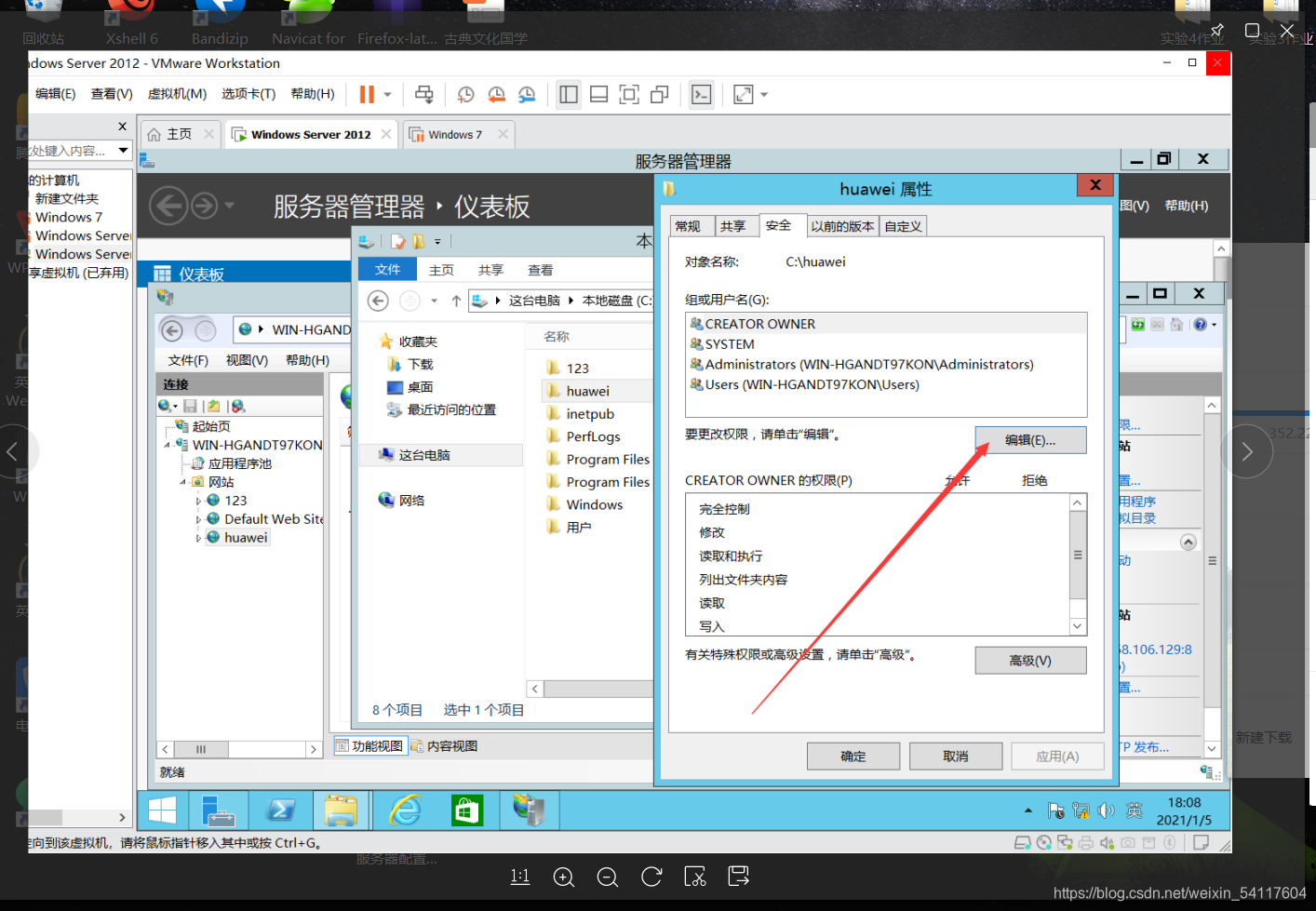Click the new folder icon in Explorer quick access toolbar
Screen dimensions: 1316x911
pyautogui.click(x=418, y=241)
